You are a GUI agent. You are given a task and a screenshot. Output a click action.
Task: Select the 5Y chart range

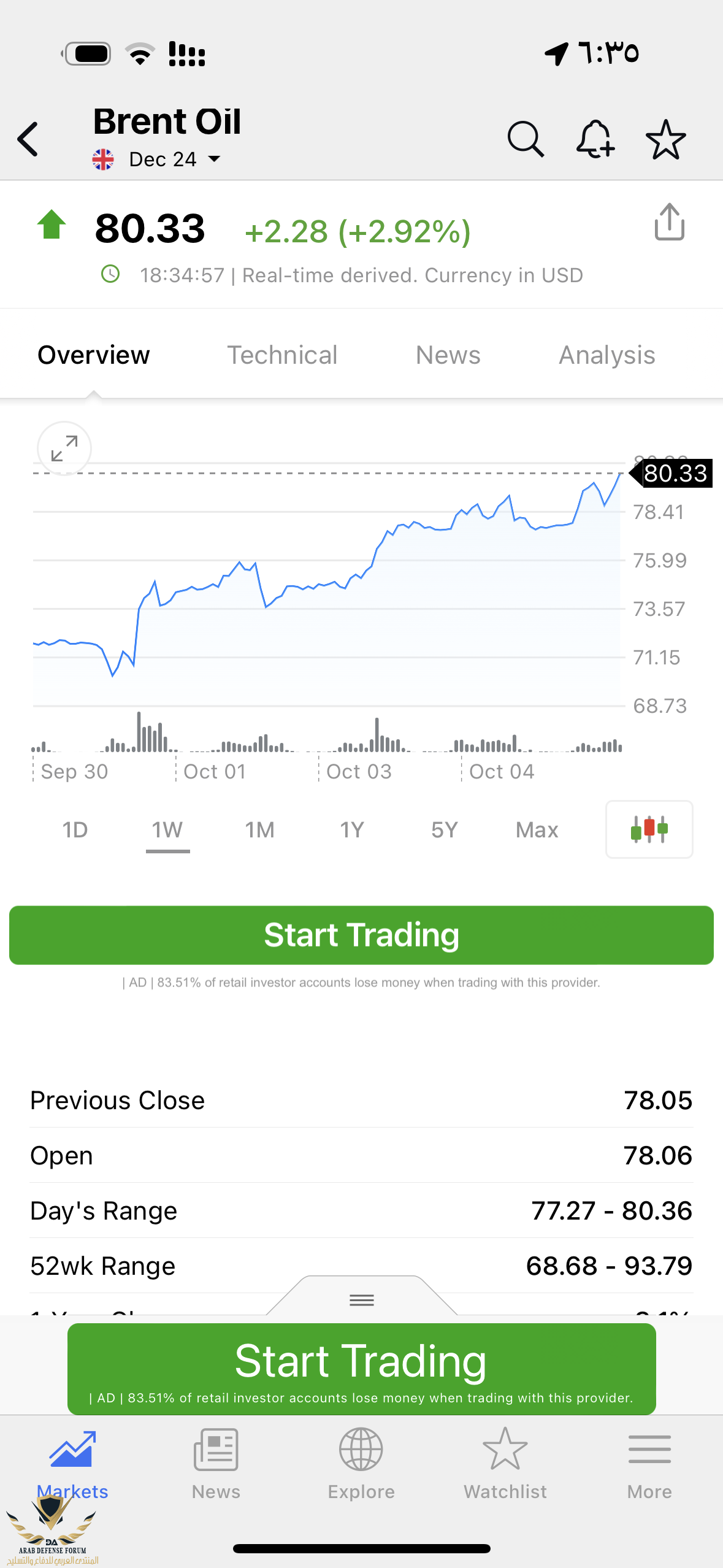point(445,830)
